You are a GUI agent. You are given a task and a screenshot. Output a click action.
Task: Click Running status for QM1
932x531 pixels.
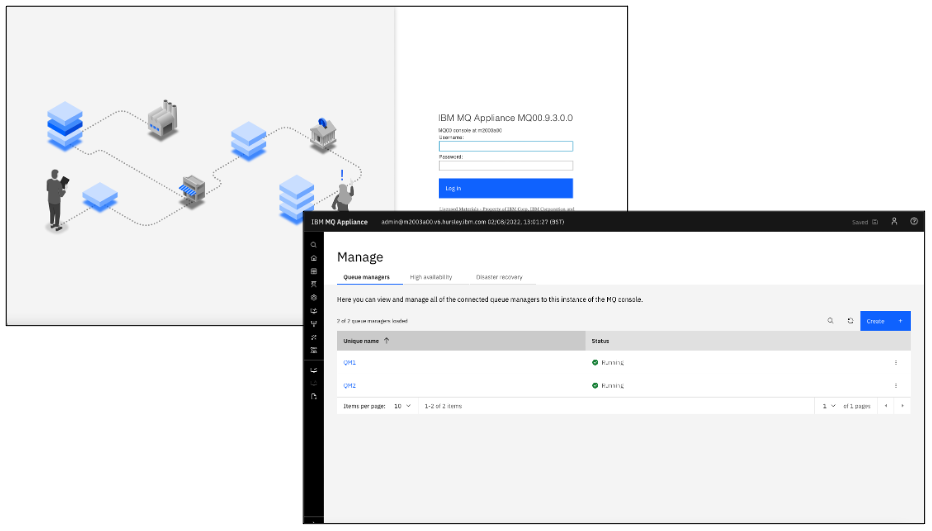607,362
